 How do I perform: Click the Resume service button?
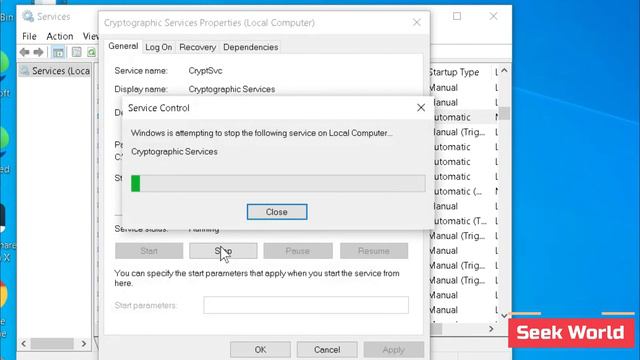(x=374, y=251)
